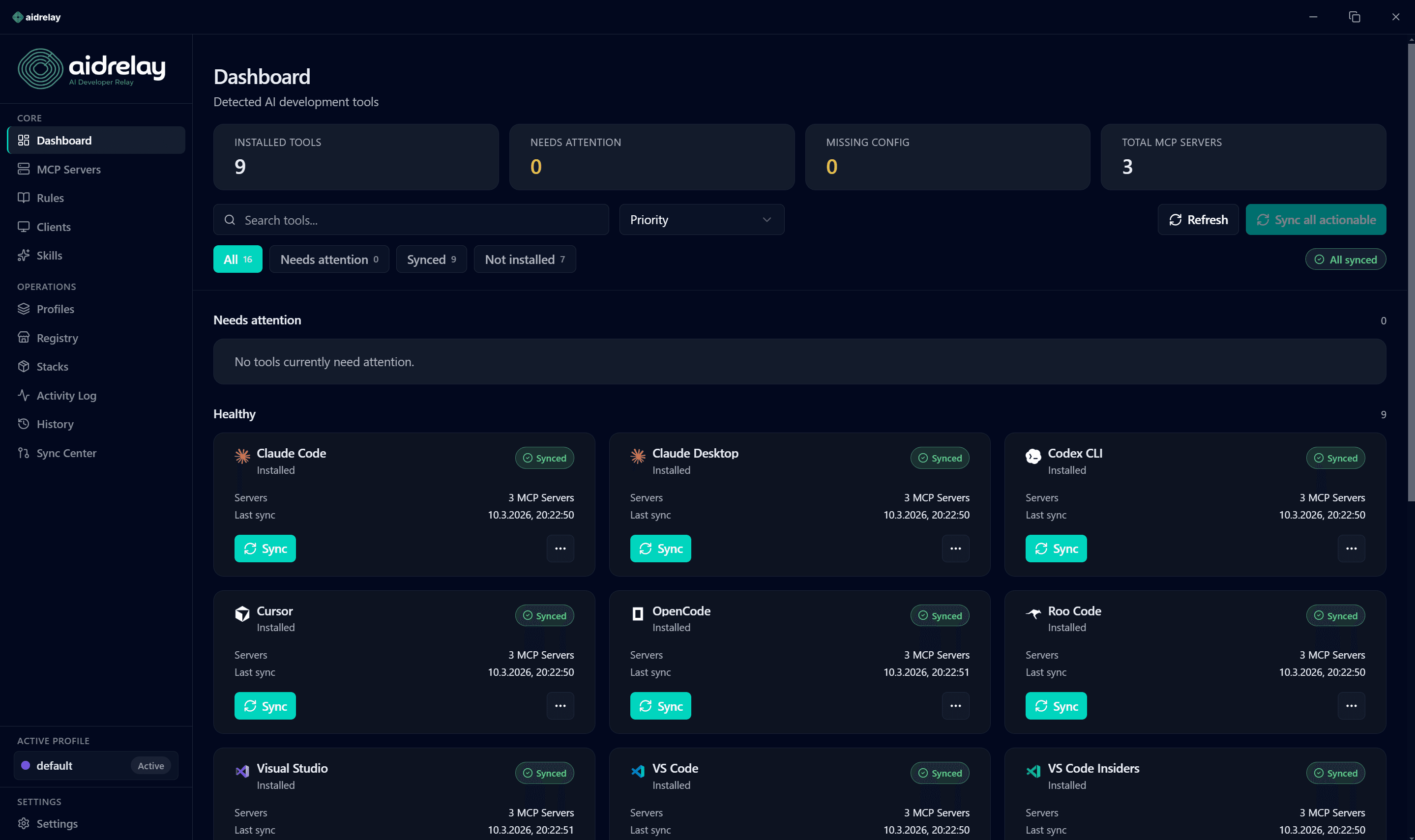The height and width of the screenshot is (840, 1415).
Task: Click the Cursor app icon
Action: (x=242, y=613)
